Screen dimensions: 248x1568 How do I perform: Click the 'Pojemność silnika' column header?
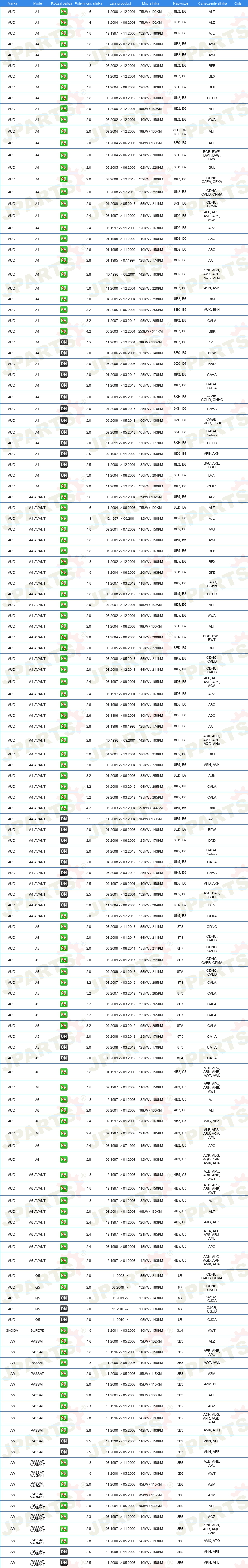pos(89,3)
